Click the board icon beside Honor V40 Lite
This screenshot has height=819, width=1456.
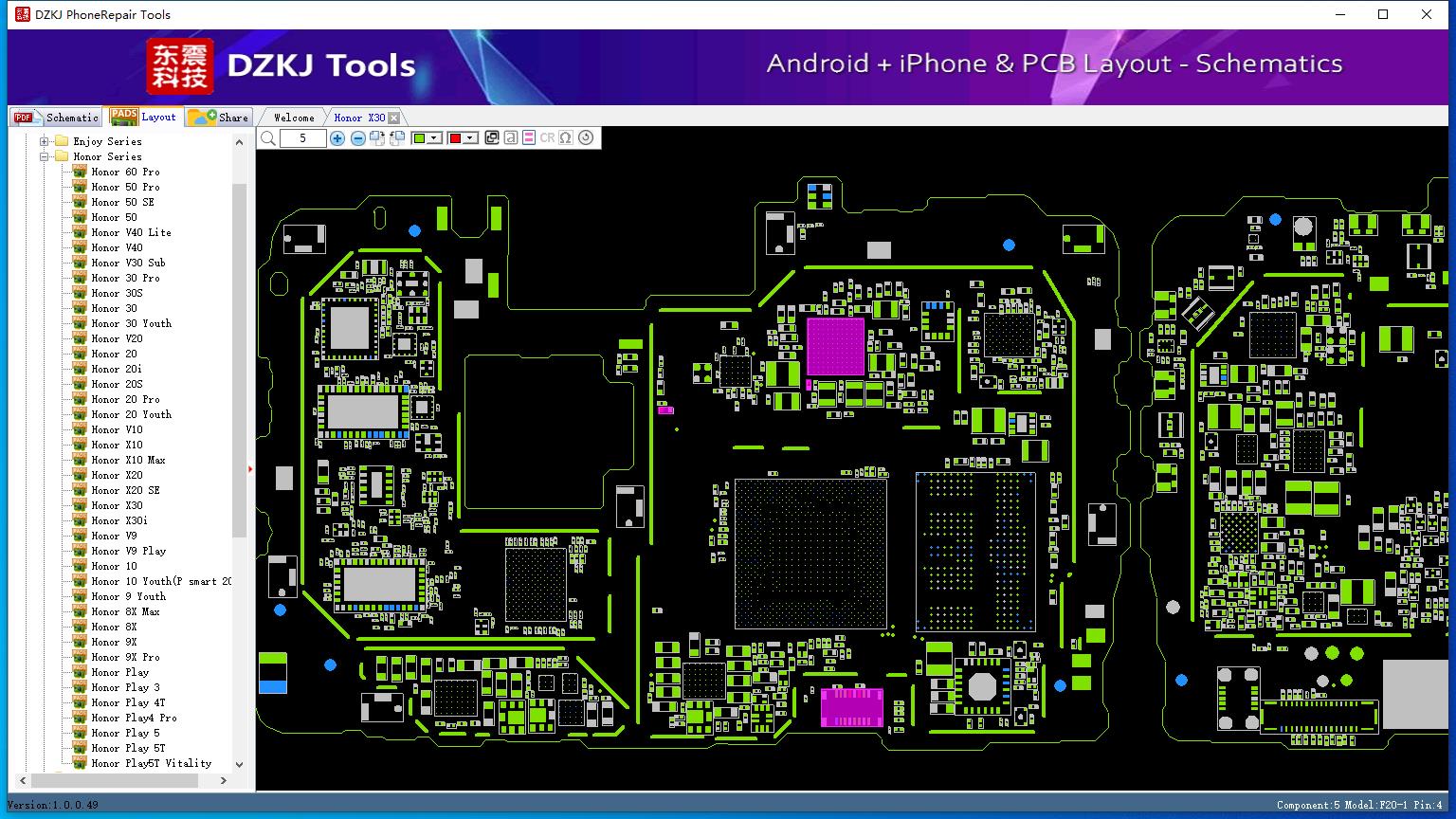(80, 232)
